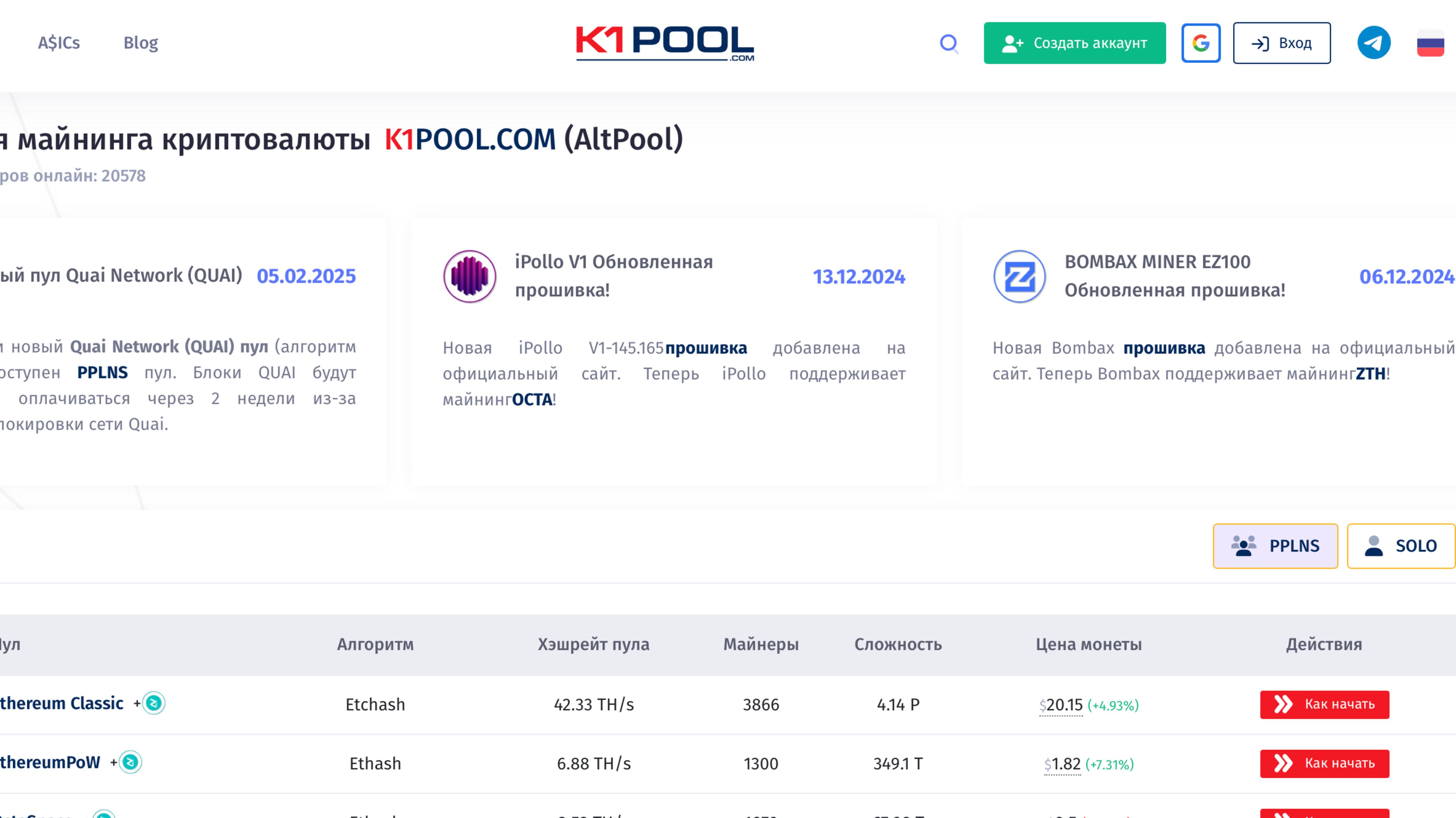The image size is (1456, 818).
Task: Click the Создать аккаунт button
Action: click(x=1074, y=43)
